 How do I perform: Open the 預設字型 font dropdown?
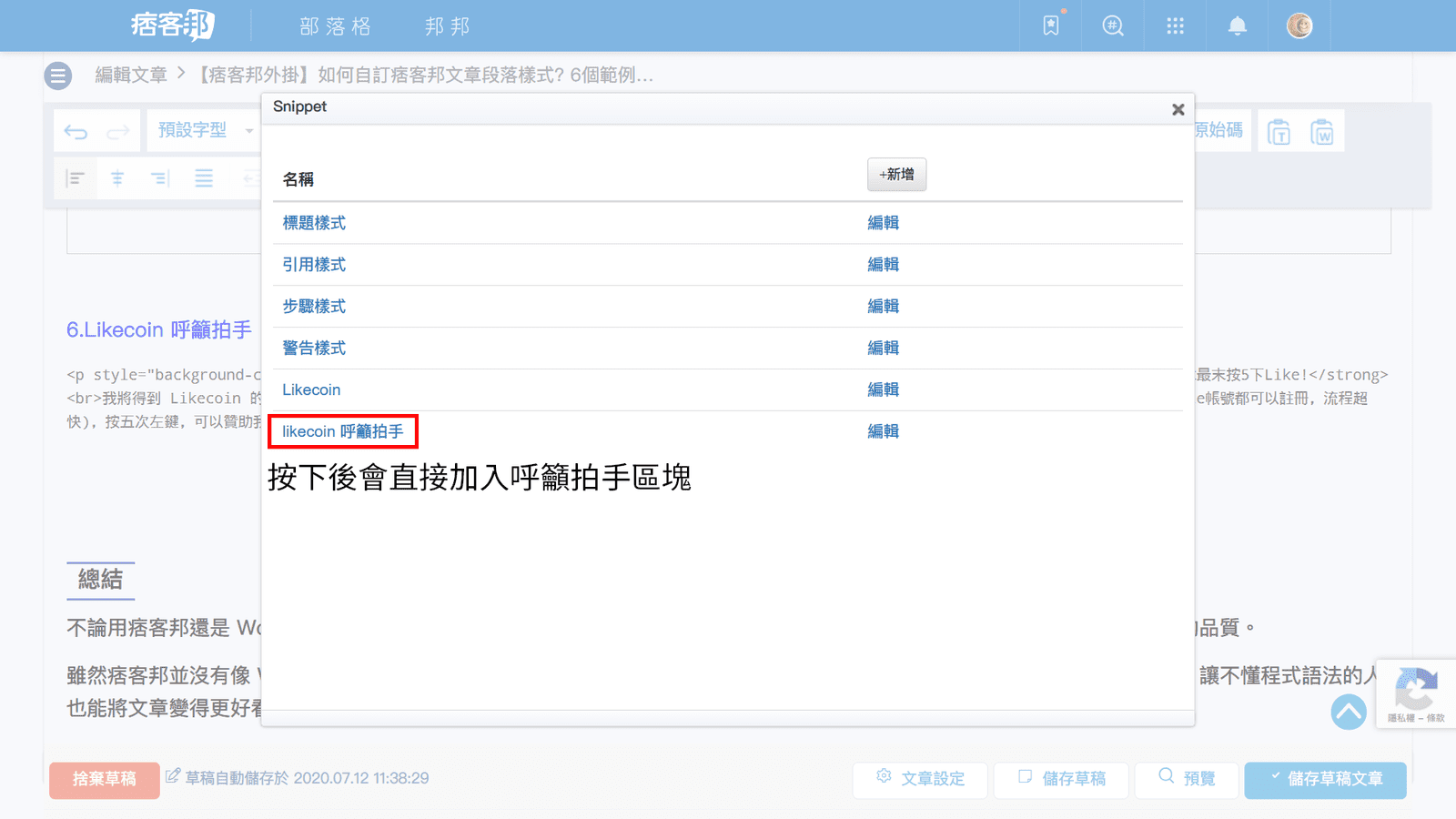click(202, 130)
